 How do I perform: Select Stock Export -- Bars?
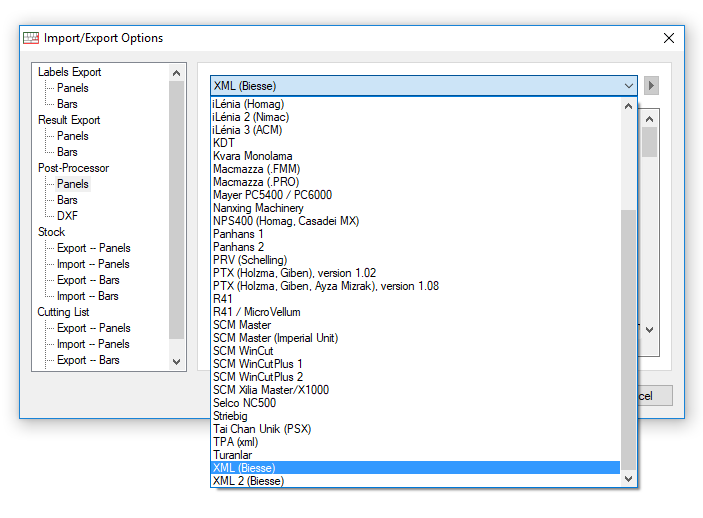[88, 280]
